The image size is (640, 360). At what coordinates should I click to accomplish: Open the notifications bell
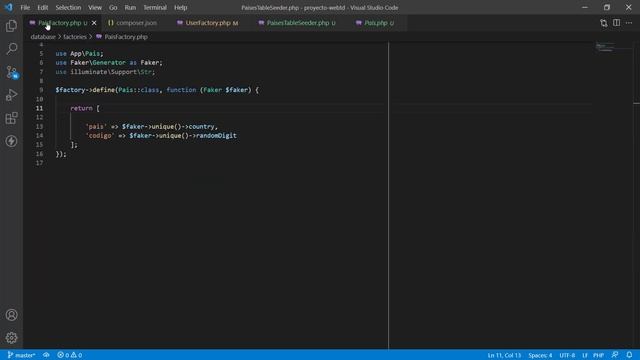(629, 355)
